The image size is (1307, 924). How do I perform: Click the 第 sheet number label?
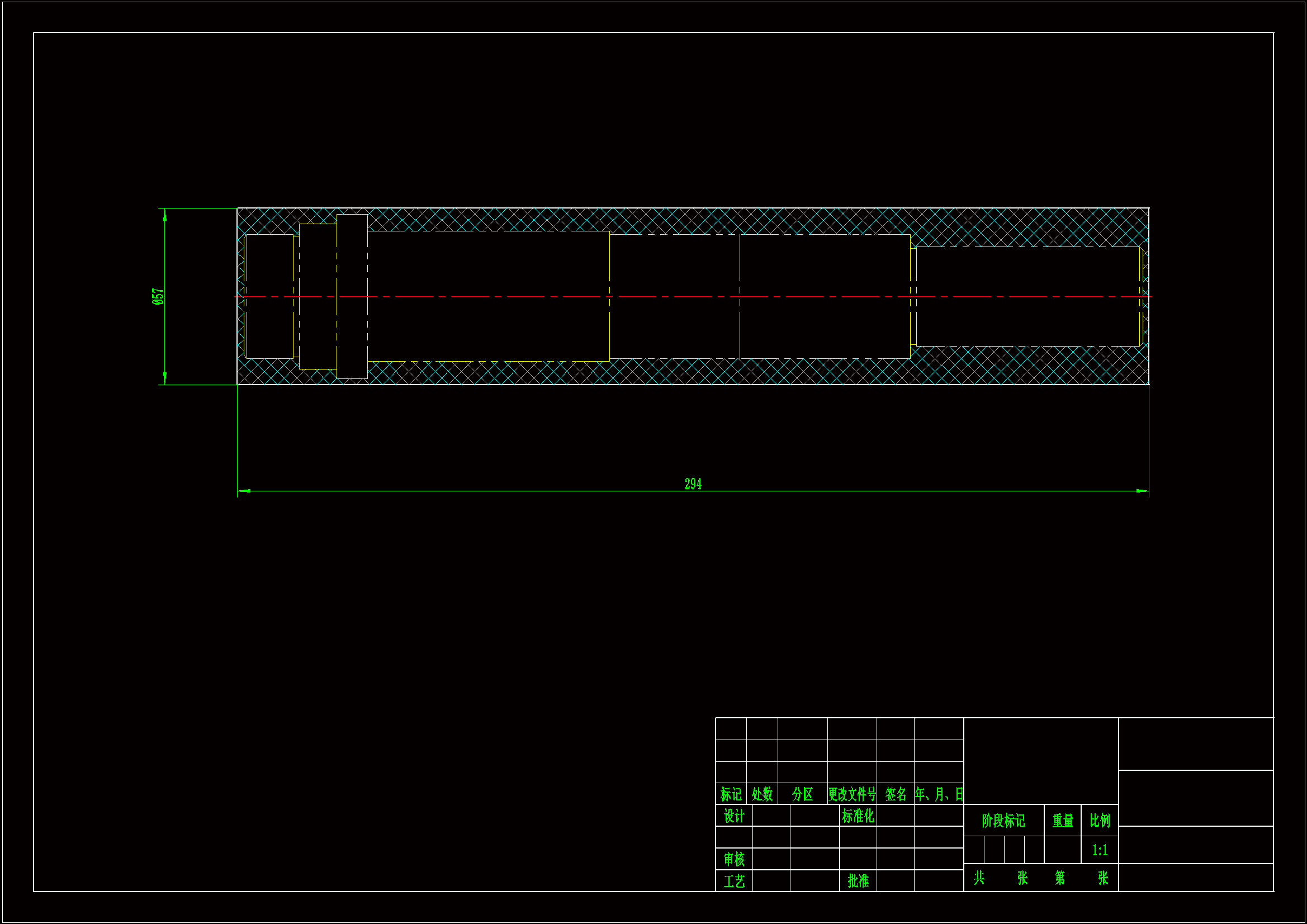(x=1059, y=878)
